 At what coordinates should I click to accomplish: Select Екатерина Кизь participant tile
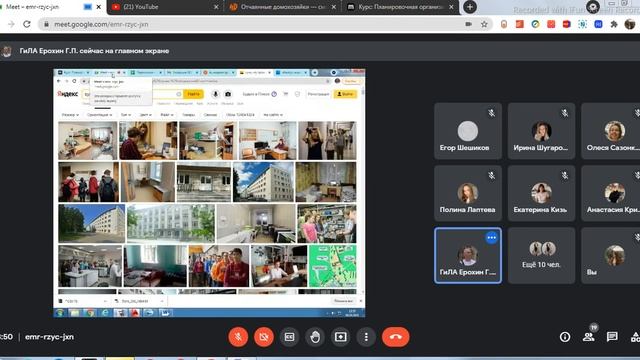541,193
